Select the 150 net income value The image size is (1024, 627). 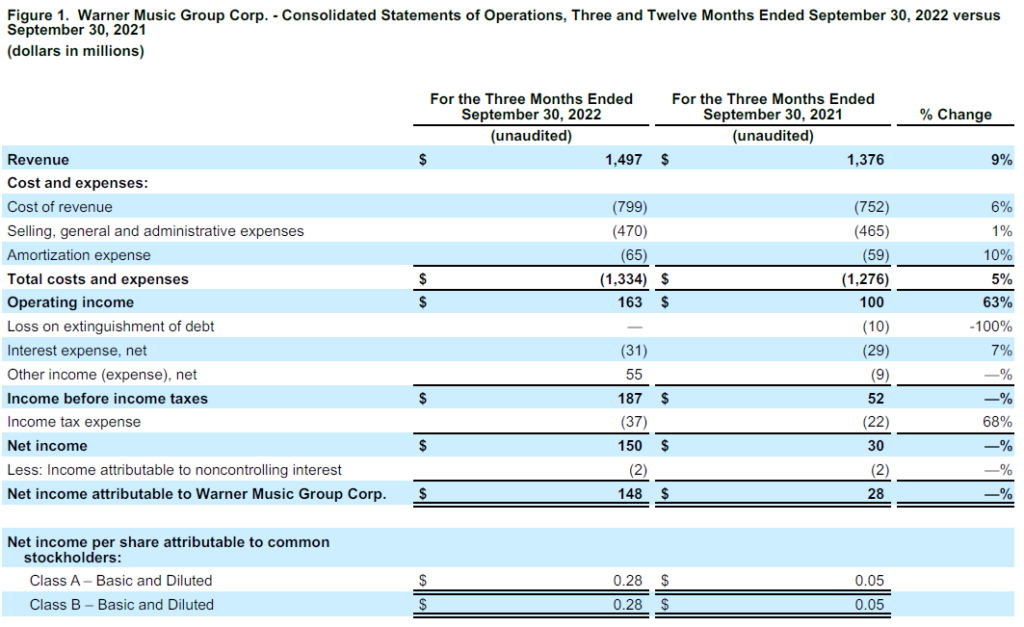[x=630, y=446]
